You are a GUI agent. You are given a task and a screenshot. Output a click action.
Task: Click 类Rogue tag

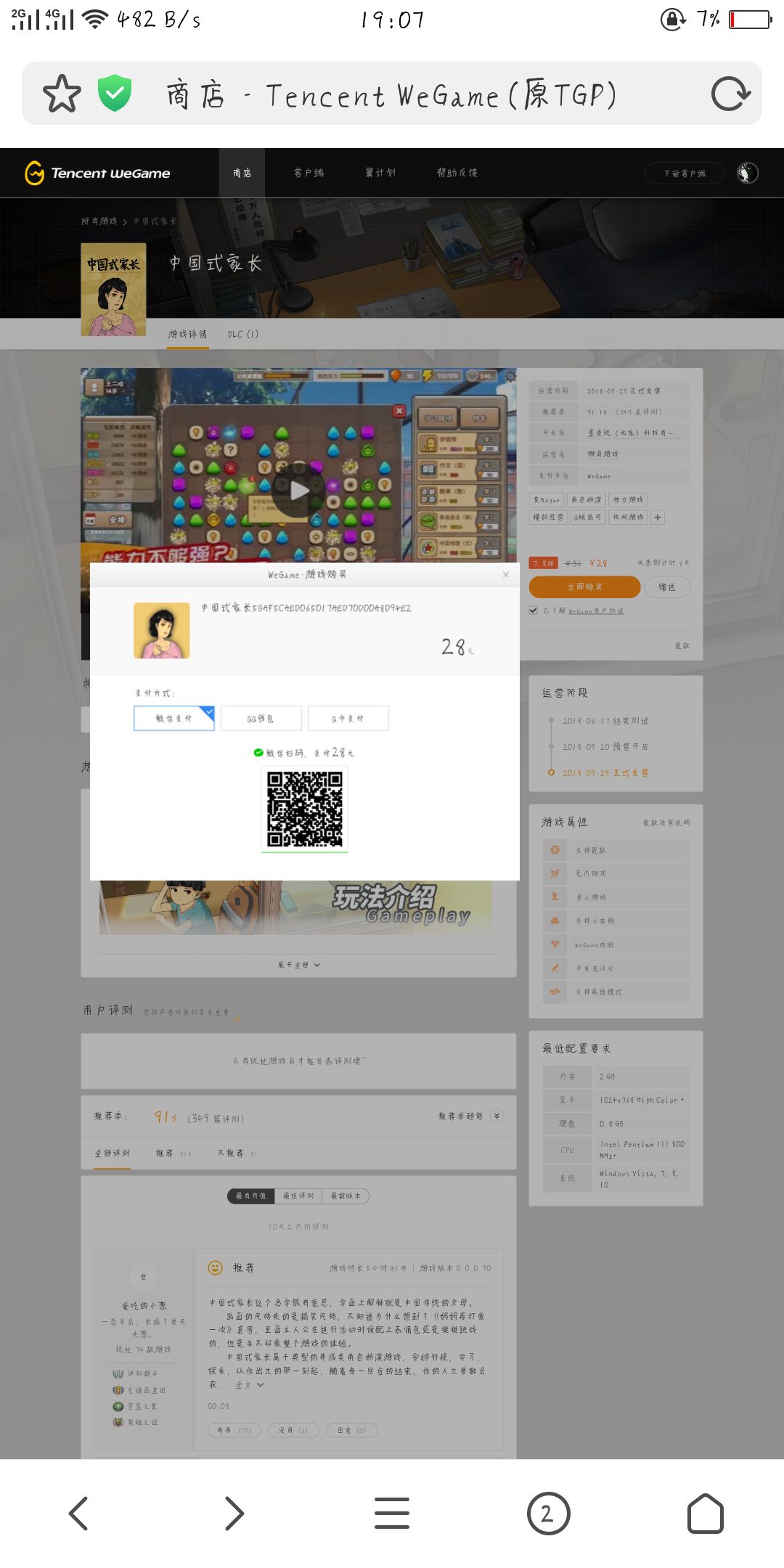coord(547,499)
